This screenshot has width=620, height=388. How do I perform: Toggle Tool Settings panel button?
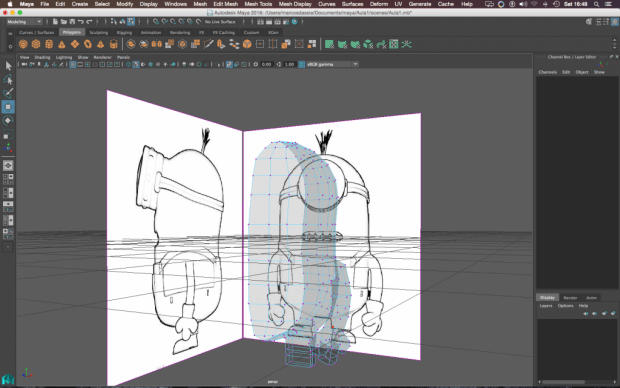tap(606, 22)
